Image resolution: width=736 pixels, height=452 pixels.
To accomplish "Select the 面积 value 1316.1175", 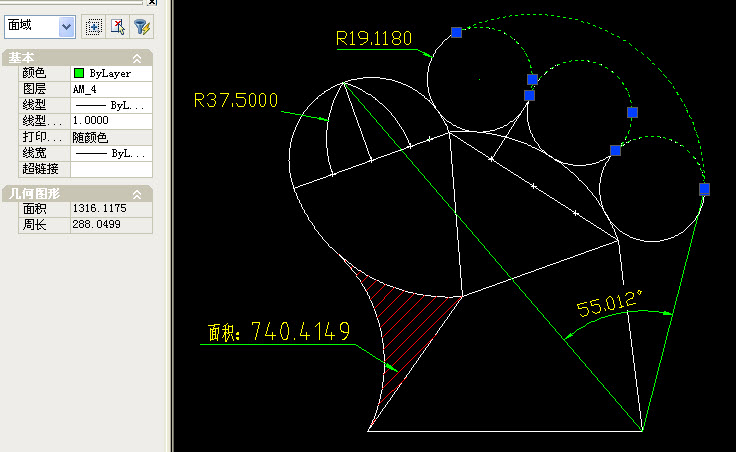I will pyautogui.click(x=111, y=208).
